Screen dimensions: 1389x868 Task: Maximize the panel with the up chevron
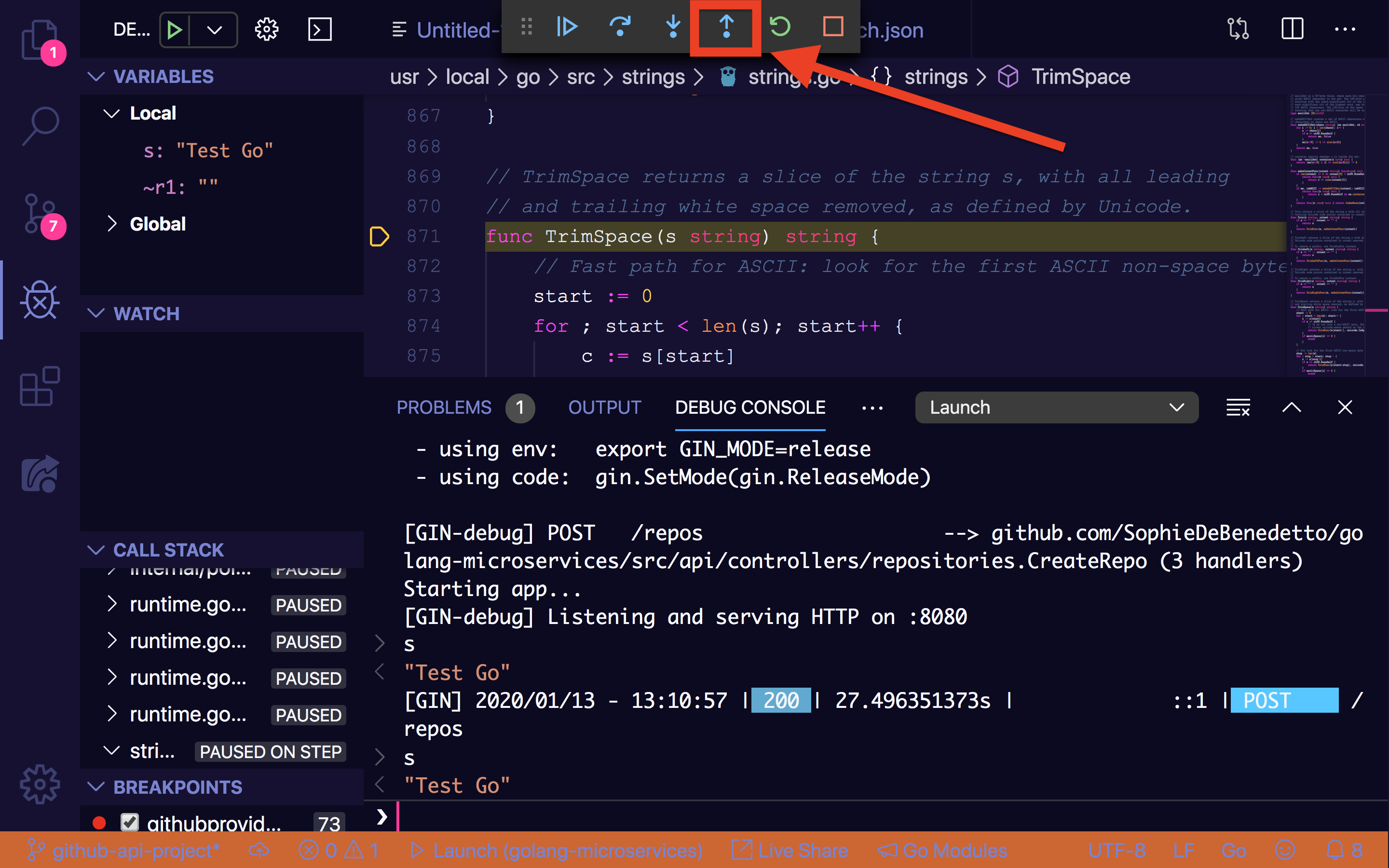coord(1292,407)
